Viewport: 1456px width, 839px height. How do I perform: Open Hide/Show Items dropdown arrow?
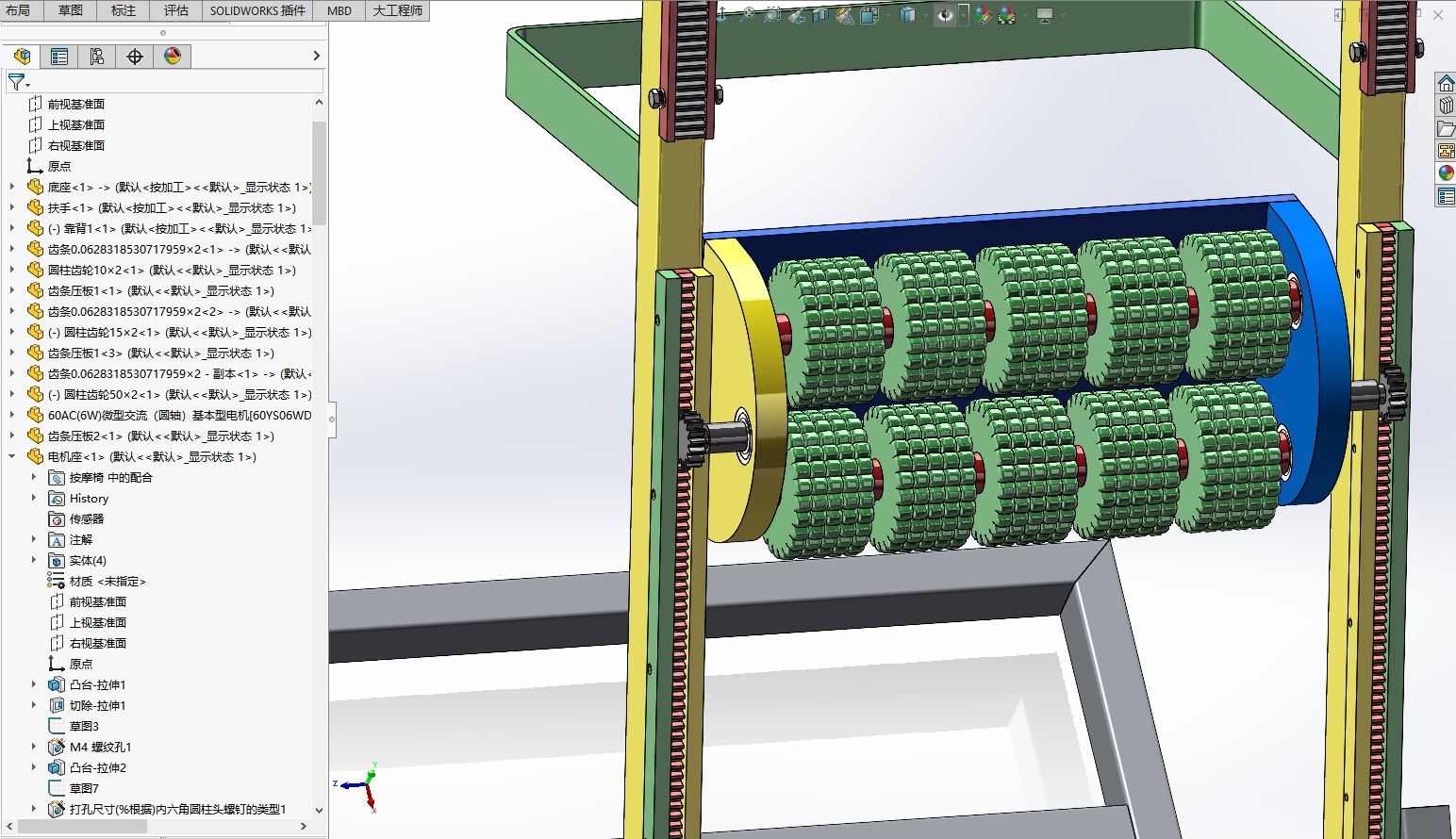(963, 15)
